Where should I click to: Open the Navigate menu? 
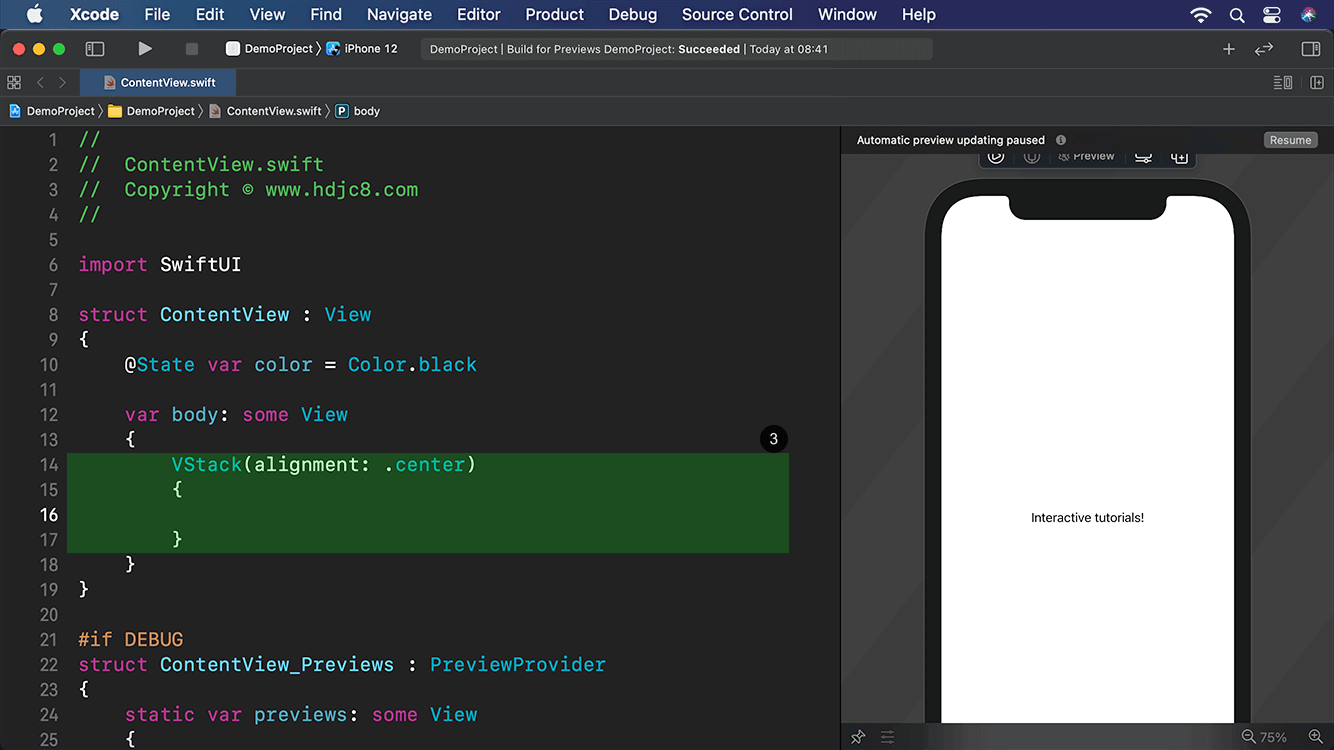(x=400, y=14)
